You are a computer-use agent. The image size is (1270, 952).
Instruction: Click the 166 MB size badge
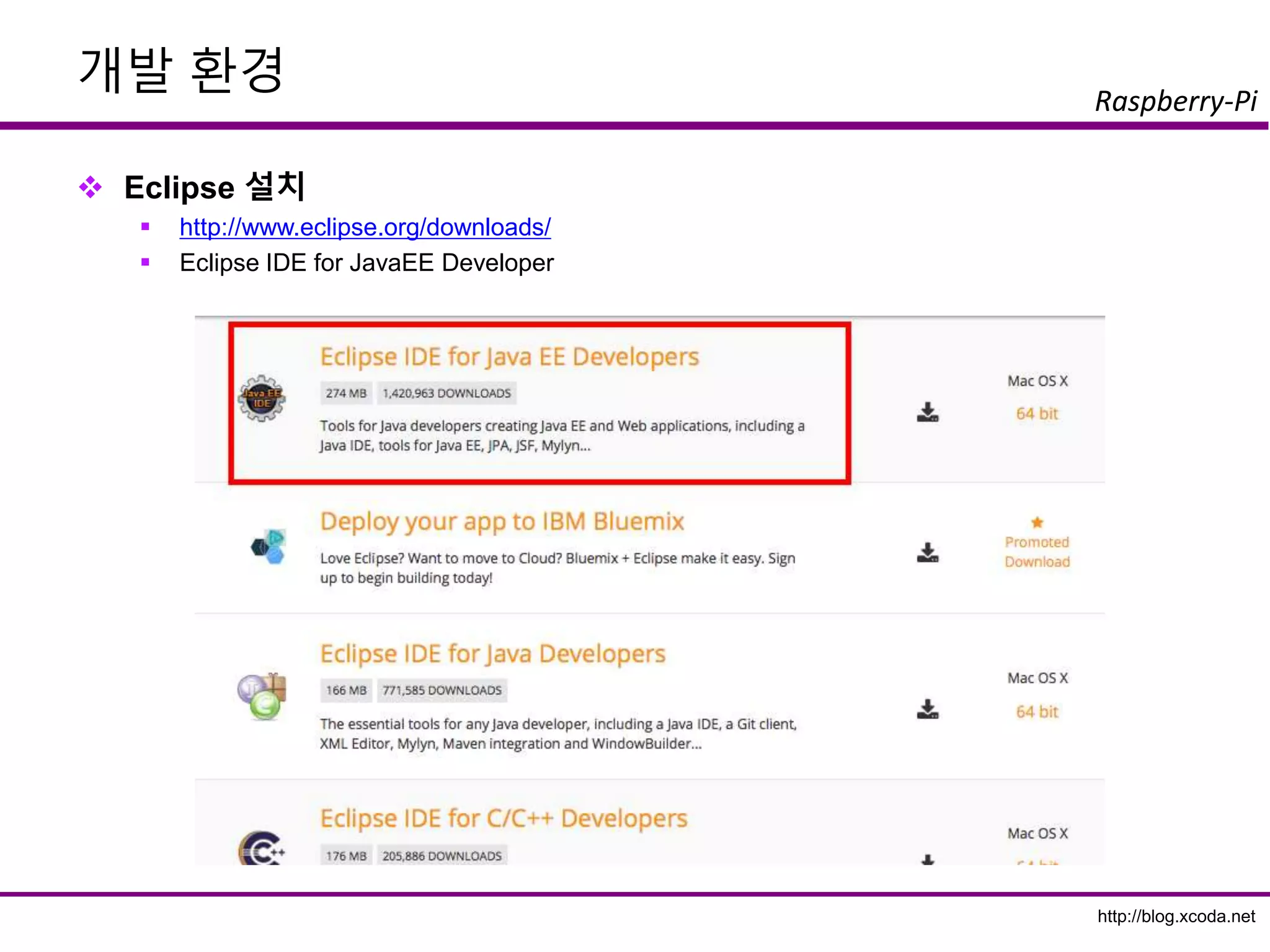tap(346, 690)
